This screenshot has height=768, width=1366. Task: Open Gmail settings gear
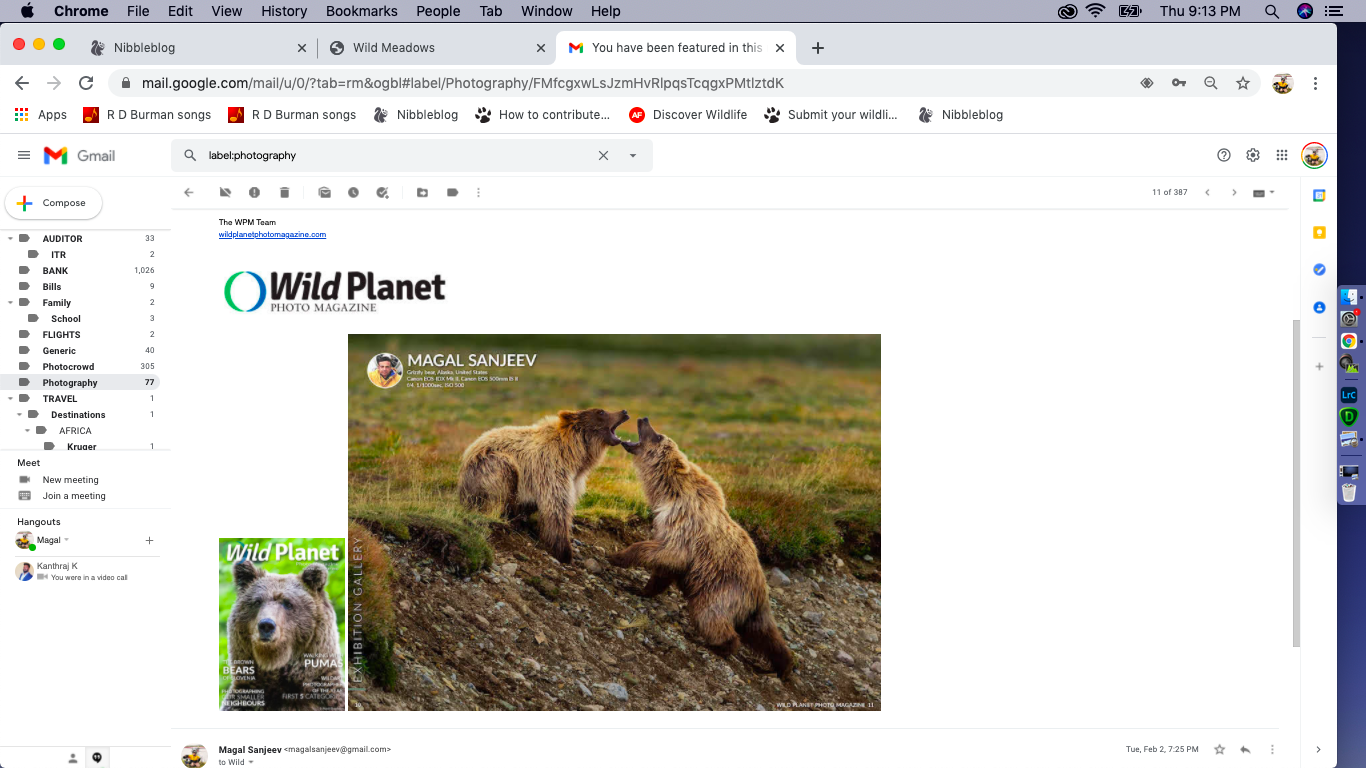1253,155
